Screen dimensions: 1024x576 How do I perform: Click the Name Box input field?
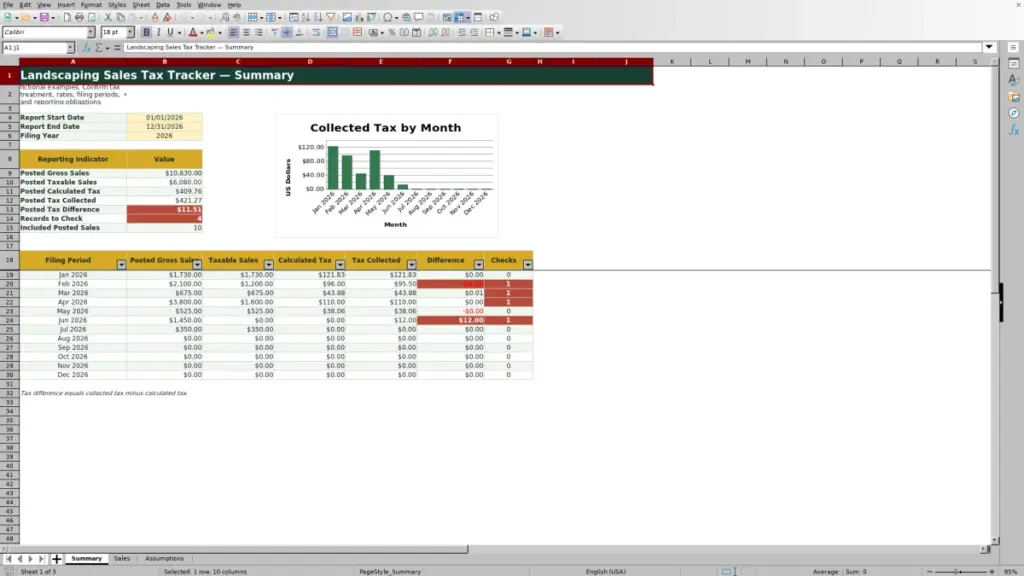[x=34, y=48]
